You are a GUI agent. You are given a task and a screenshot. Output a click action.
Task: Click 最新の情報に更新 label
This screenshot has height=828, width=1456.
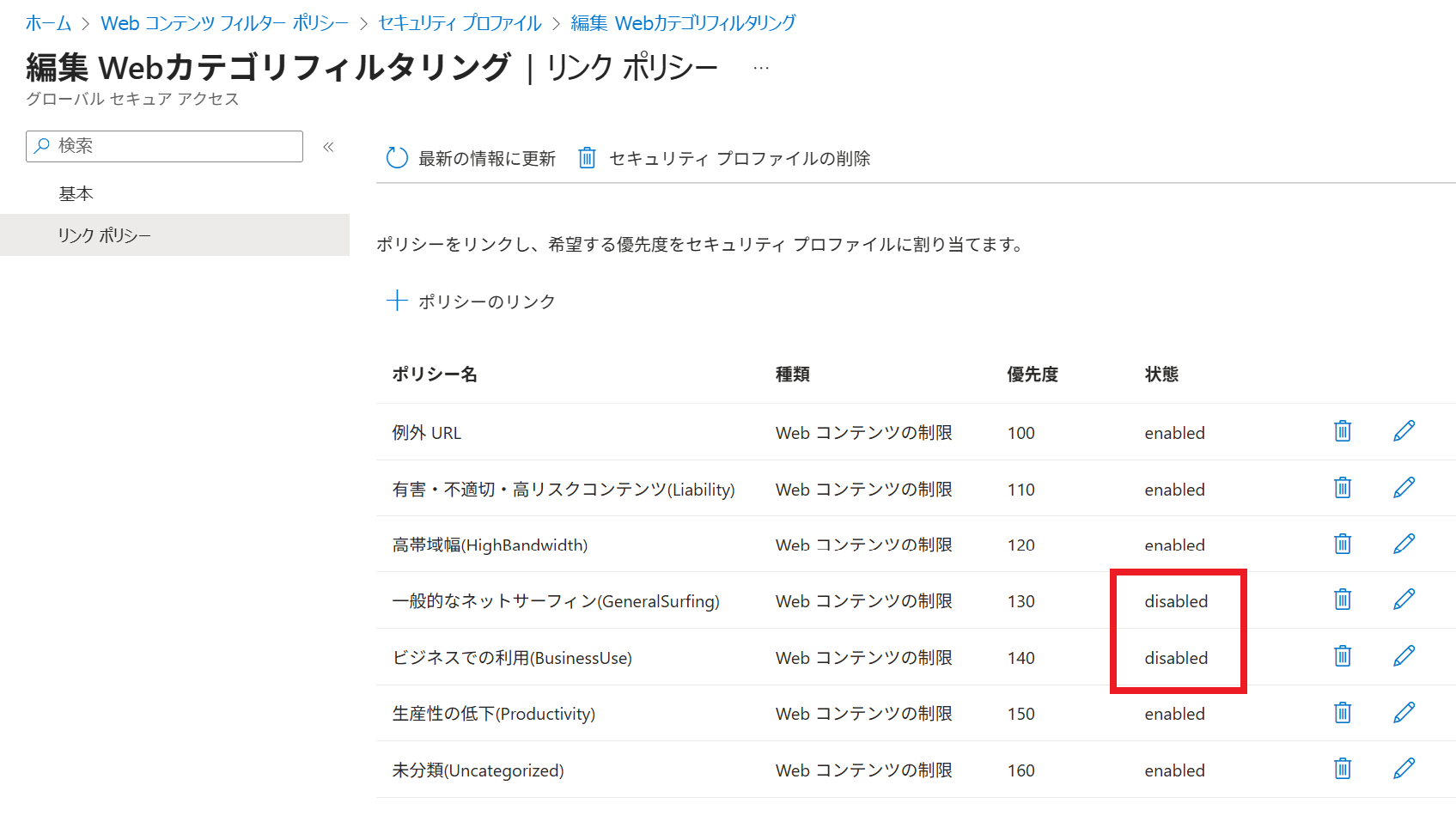[x=487, y=159]
